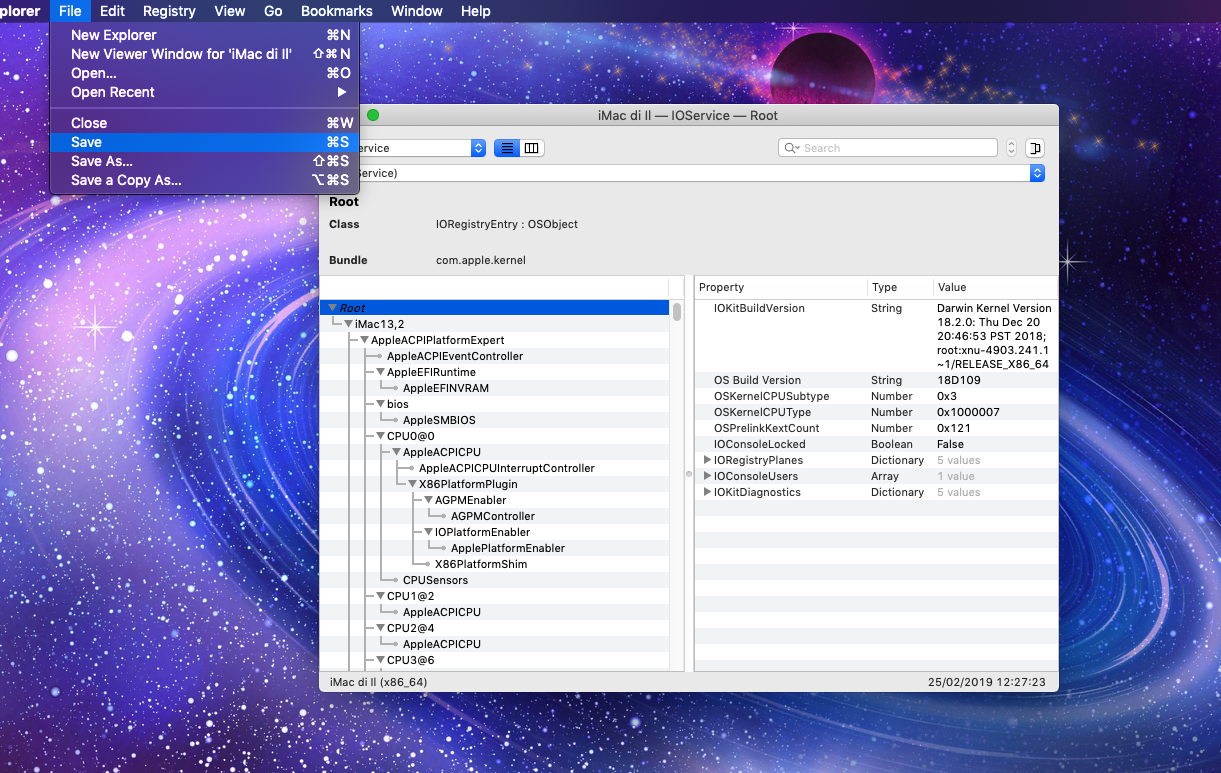
Task: Collapse the iMac13,2 node
Action: click(x=349, y=324)
